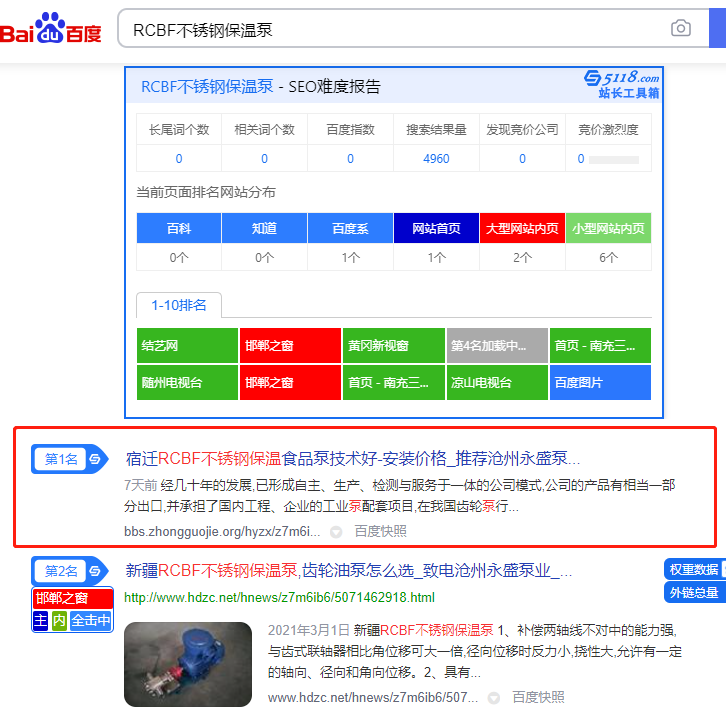Click the first-row 邯郸之窗 ranking tile

click(290, 345)
